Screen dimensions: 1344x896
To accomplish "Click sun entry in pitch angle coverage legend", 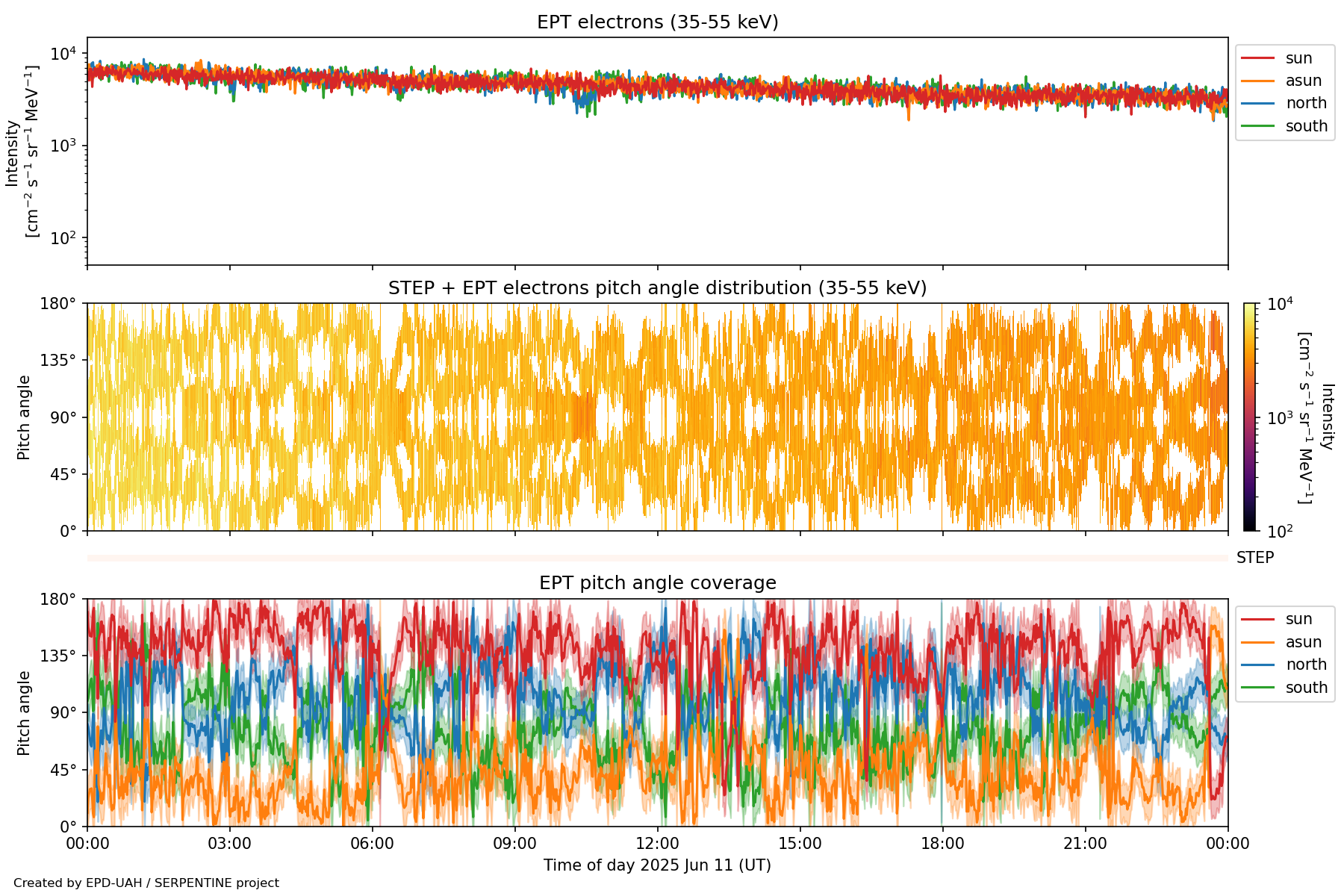I will click(1298, 619).
